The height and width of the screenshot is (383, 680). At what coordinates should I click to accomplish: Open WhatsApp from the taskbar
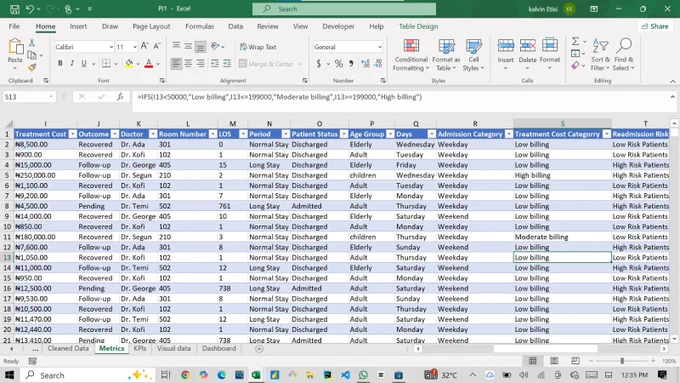coord(363,375)
